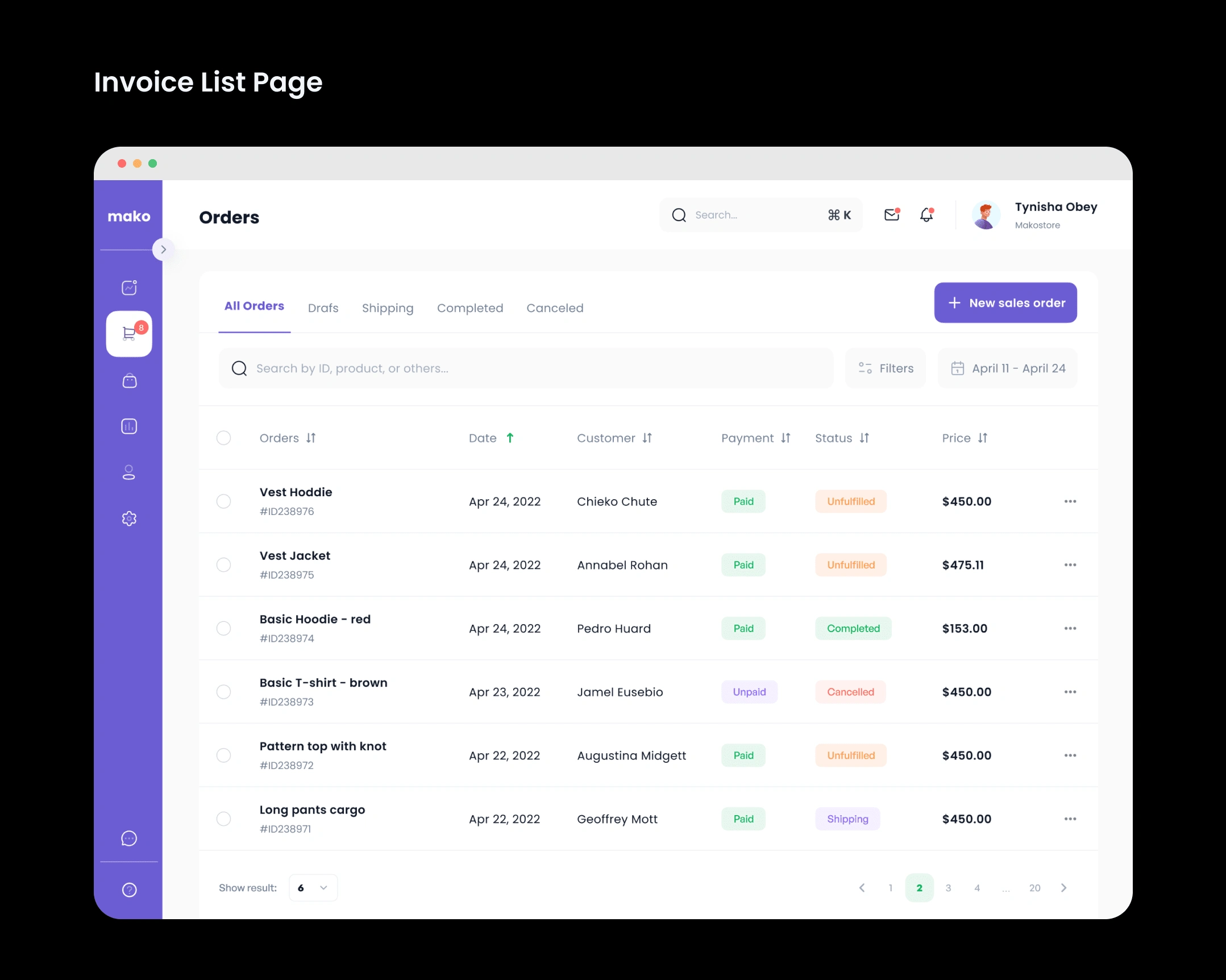Viewport: 1226px width, 980px height.
Task: Open the chat bubble sidebar icon
Action: [130, 838]
